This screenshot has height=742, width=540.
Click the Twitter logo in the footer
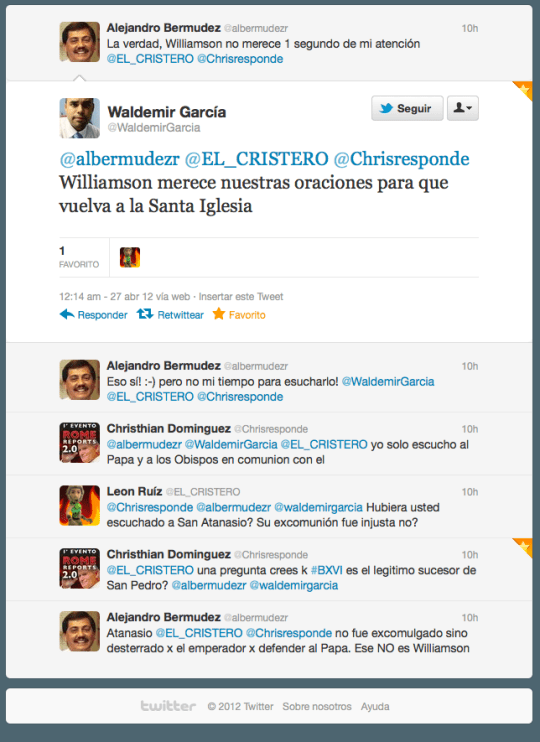(x=168, y=706)
